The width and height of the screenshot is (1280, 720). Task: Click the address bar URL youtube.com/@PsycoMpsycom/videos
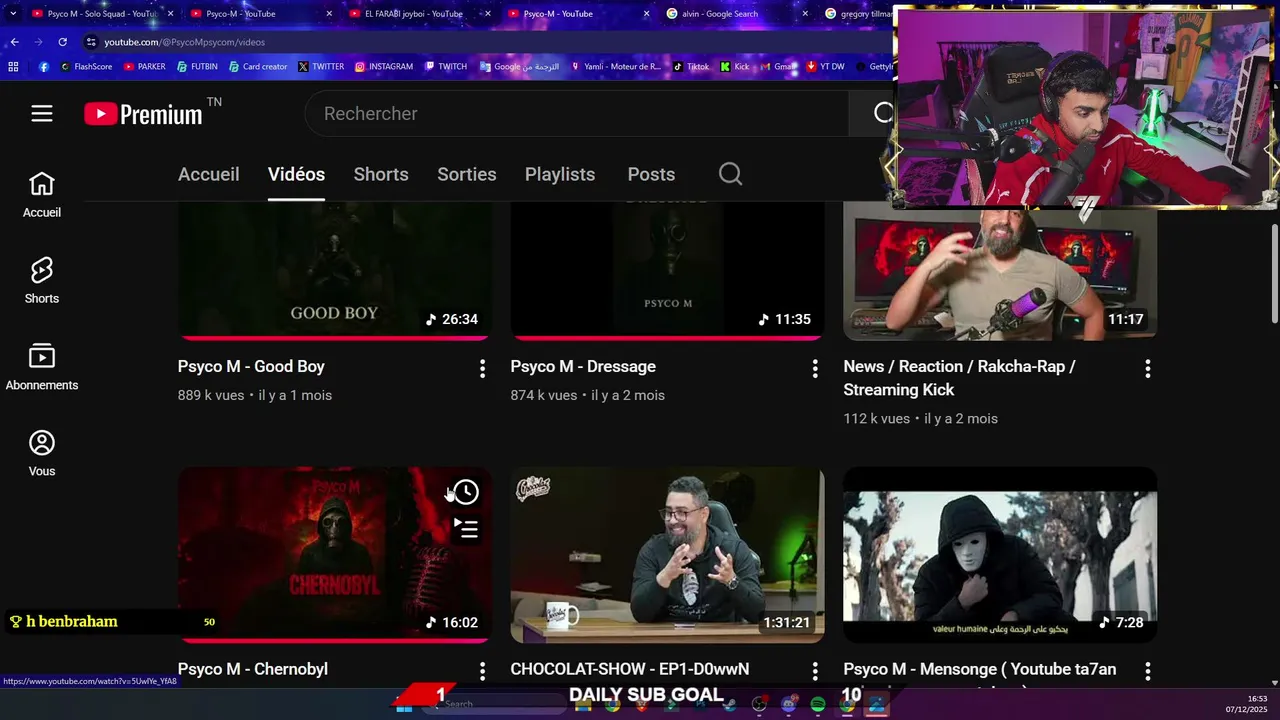(185, 42)
